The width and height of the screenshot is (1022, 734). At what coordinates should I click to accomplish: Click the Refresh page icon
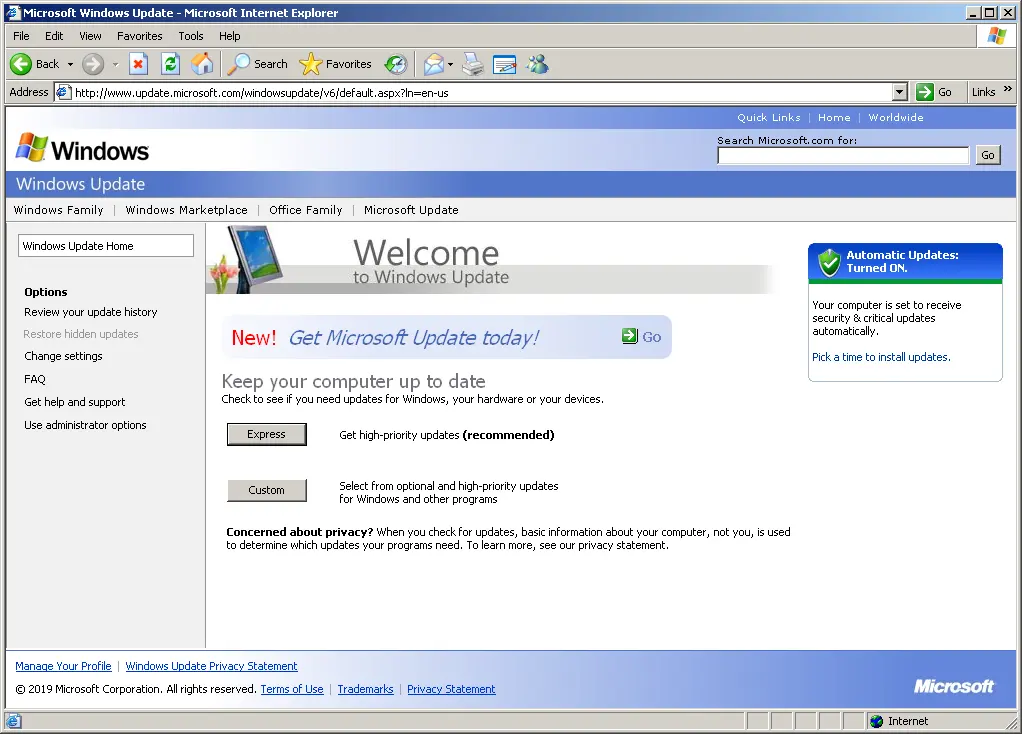pyautogui.click(x=170, y=64)
